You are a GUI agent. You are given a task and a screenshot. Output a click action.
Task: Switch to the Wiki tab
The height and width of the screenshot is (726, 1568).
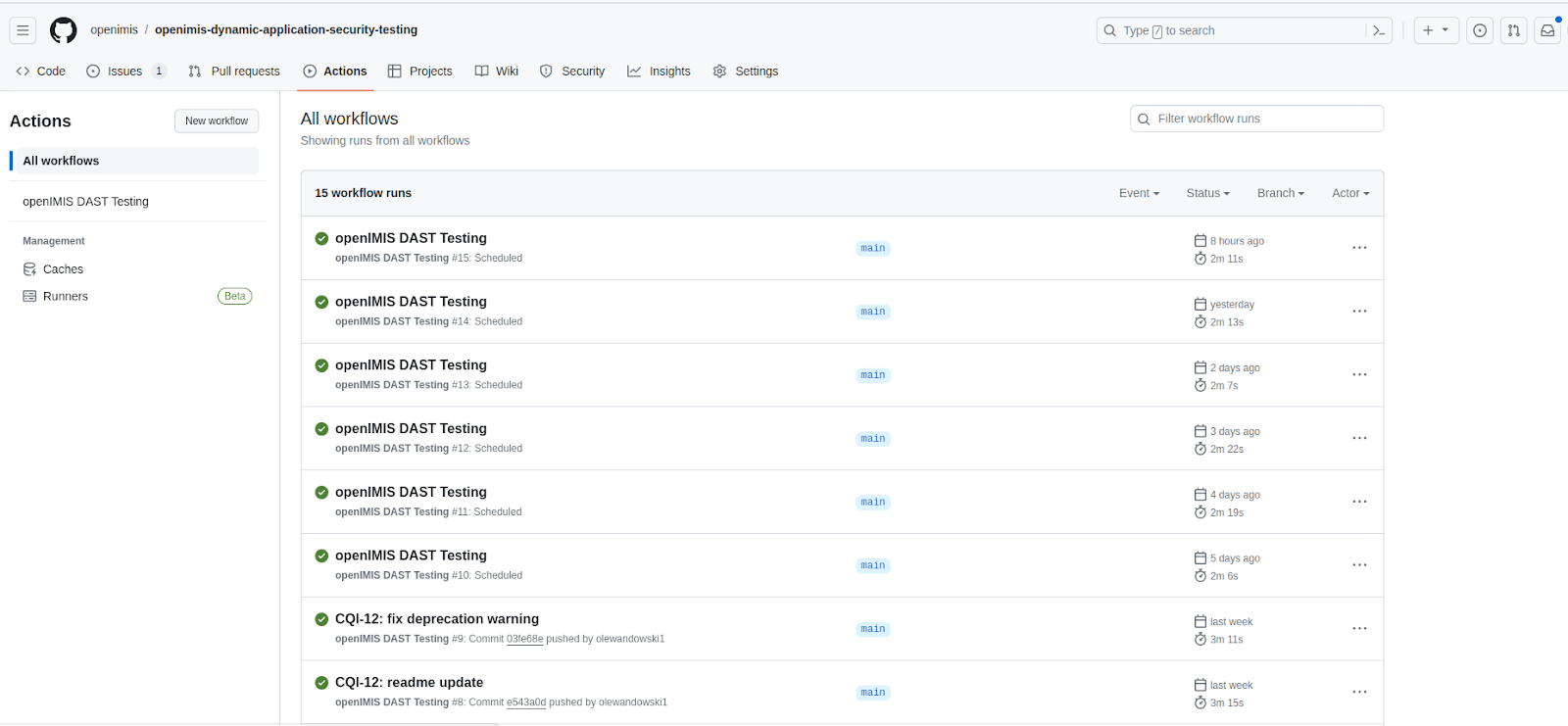point(497,72)
